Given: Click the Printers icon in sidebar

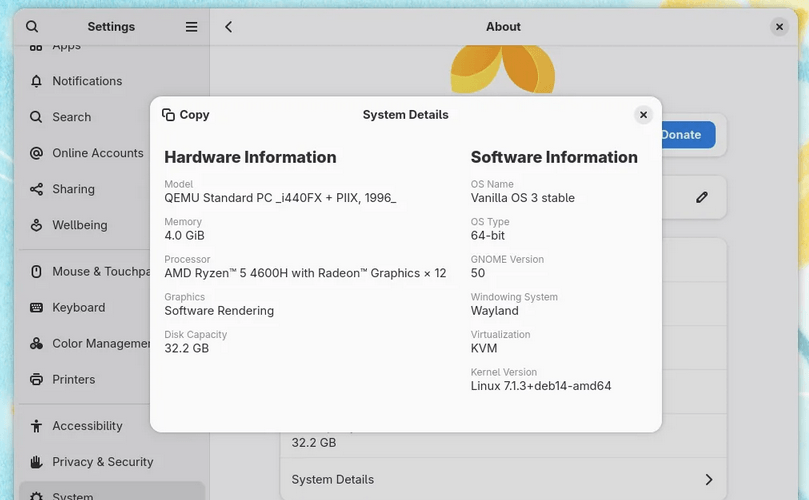Looking at the screenshot, I should [36, 379].
